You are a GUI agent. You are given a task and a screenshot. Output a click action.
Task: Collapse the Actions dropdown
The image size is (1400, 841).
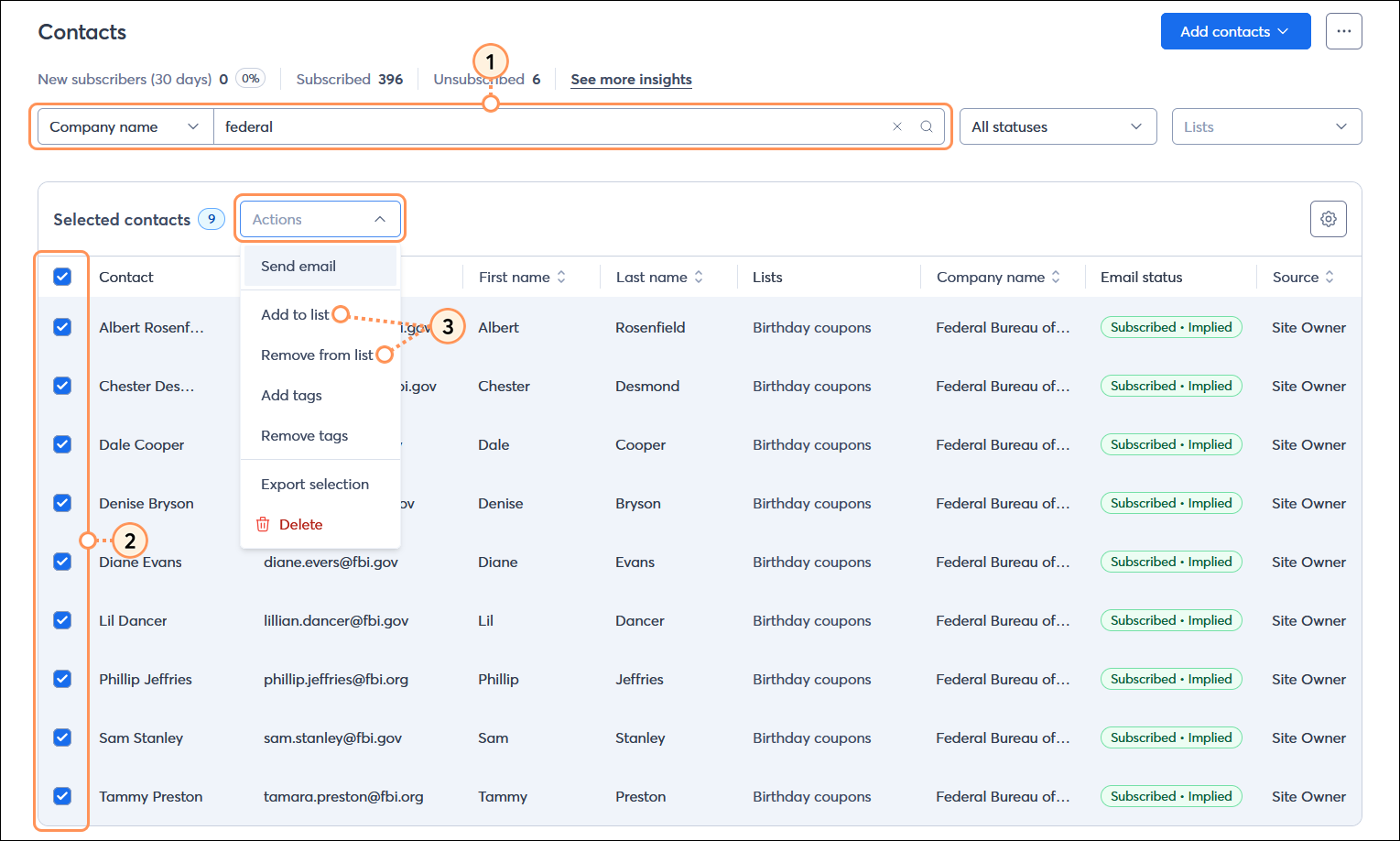(x=320, y=219)
